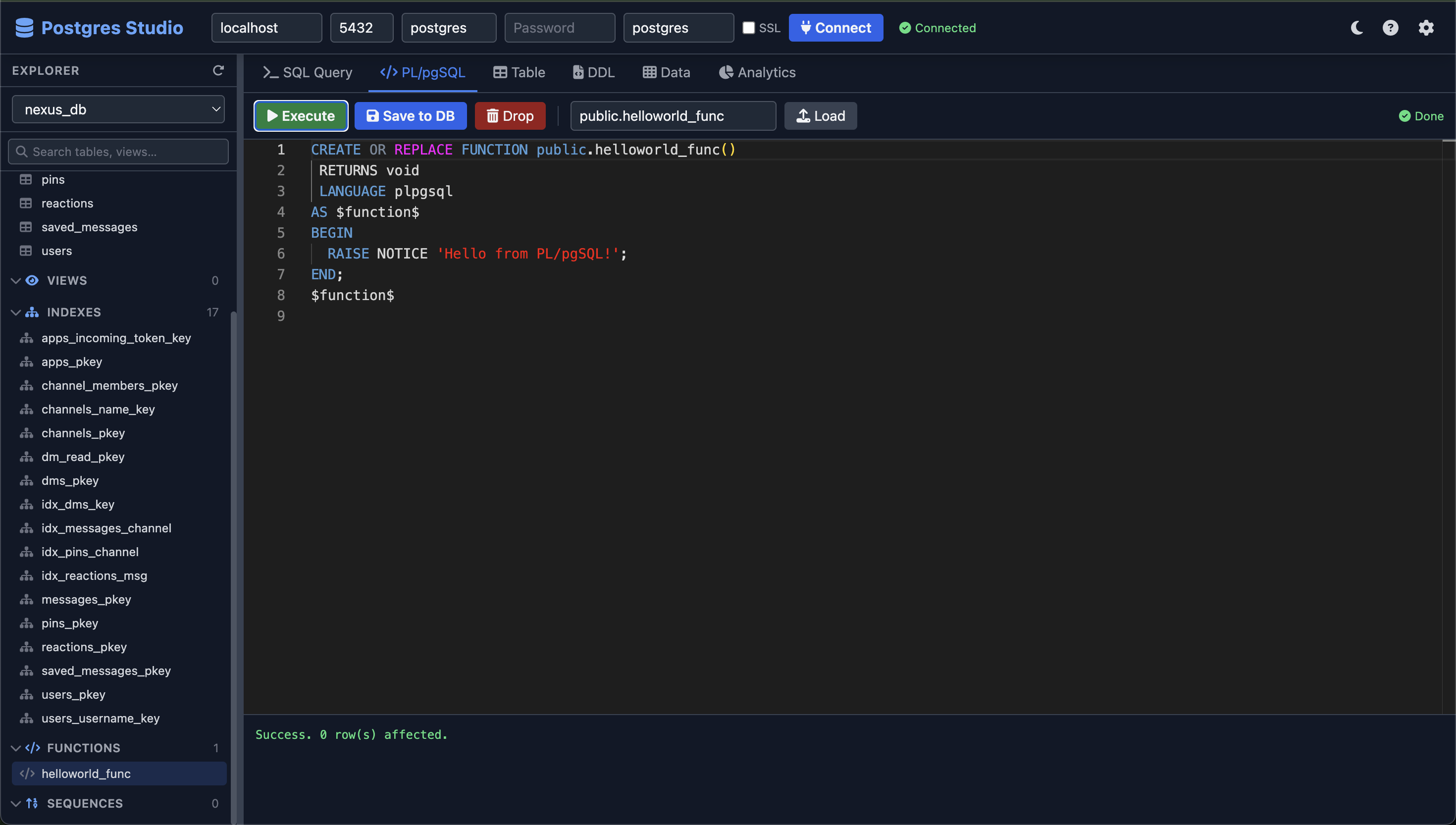The height and width of the screenshot is (825, 1456).
Task: Click the blue Connect button
Action: click(x=835, y=28)
